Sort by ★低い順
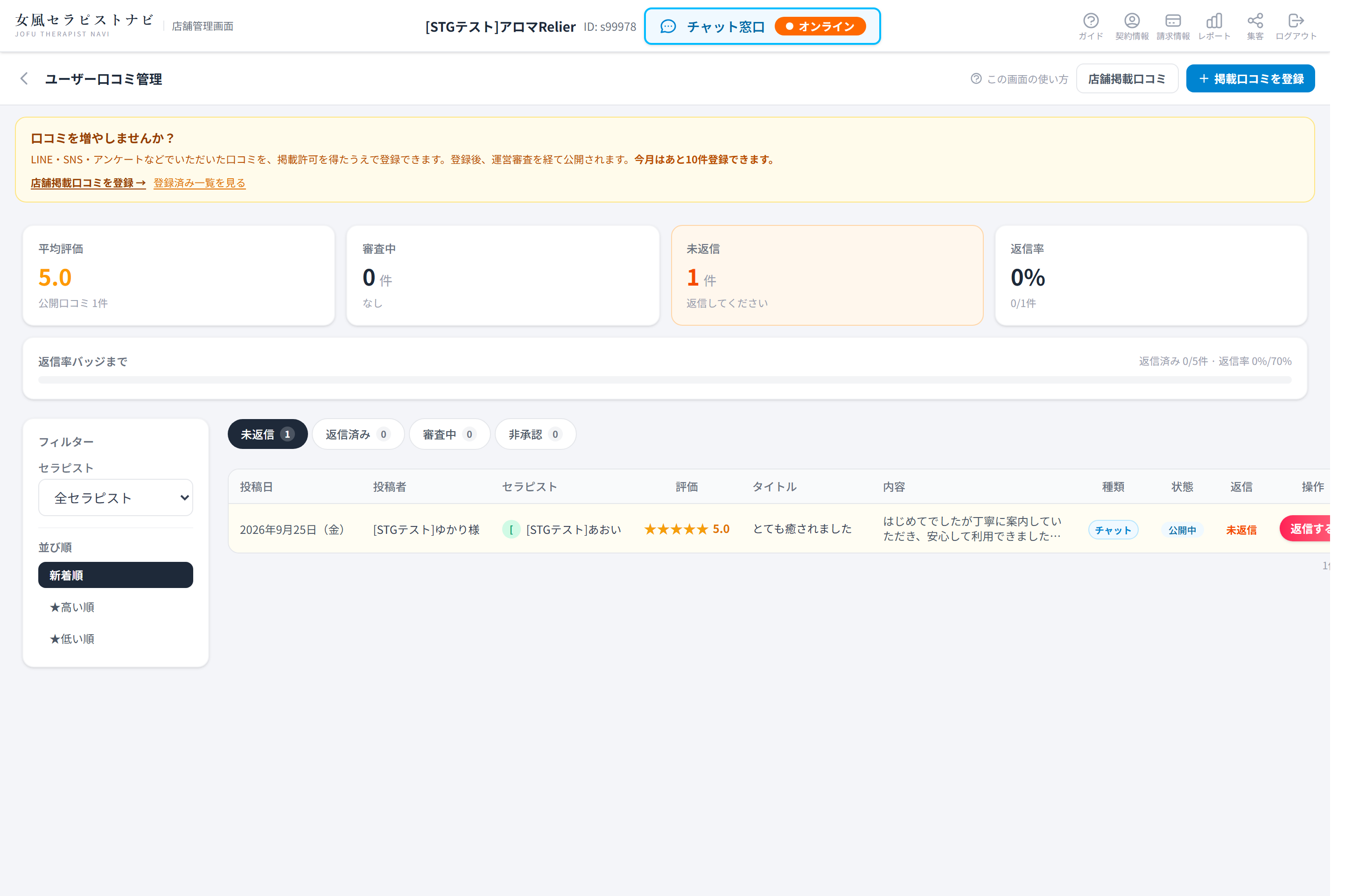 (x=115, y=639)
